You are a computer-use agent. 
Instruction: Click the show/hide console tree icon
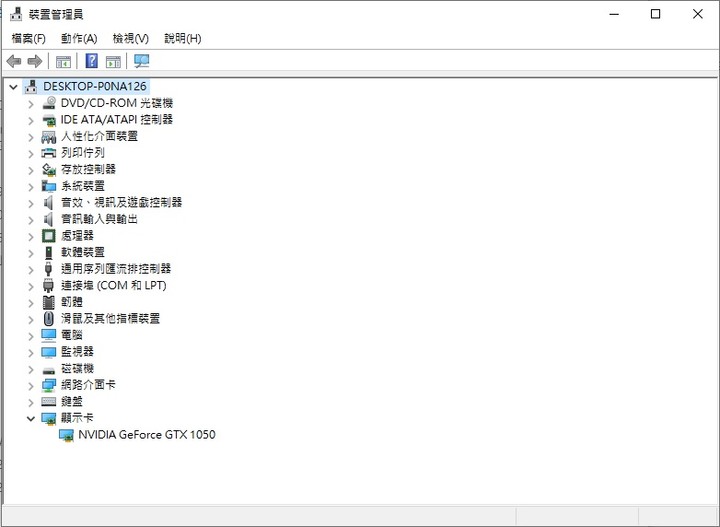click(x=63, y=61)
